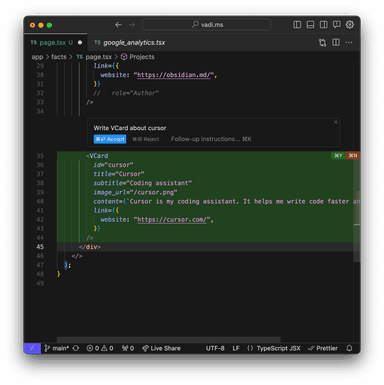The image size is (384, 385).
Task: Accept the diff block with ⌘Y
Action: pyautogui.click(x=338, y=155)
